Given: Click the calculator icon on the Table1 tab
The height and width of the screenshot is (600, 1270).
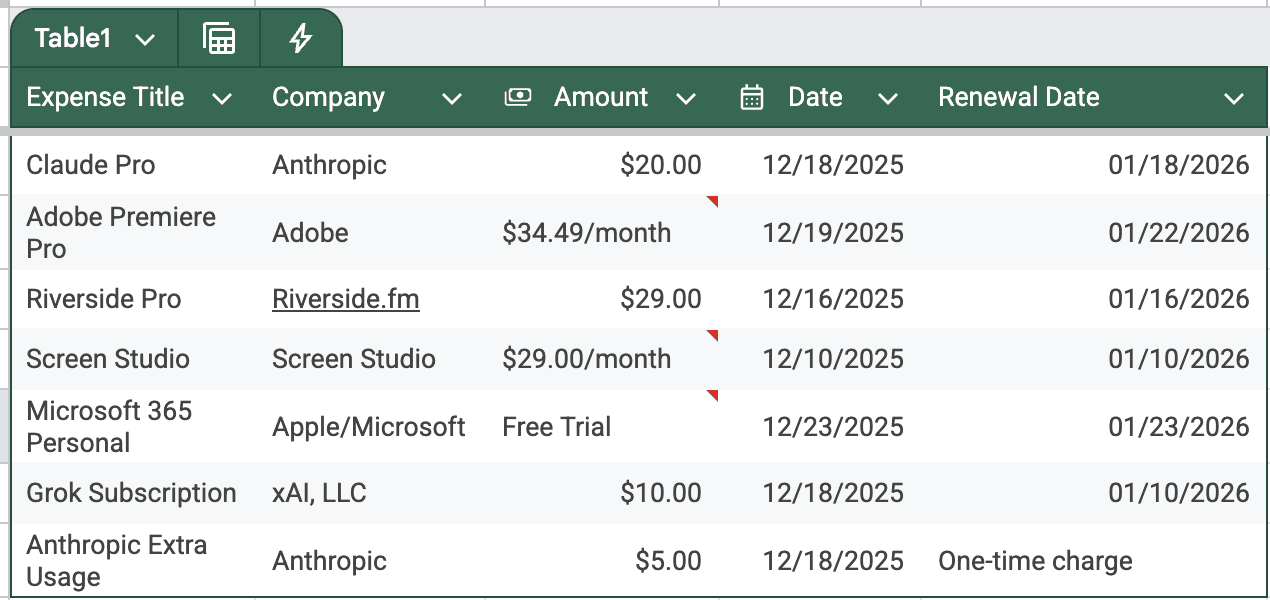Looking at the screenshot, I should tap(218, 38).
